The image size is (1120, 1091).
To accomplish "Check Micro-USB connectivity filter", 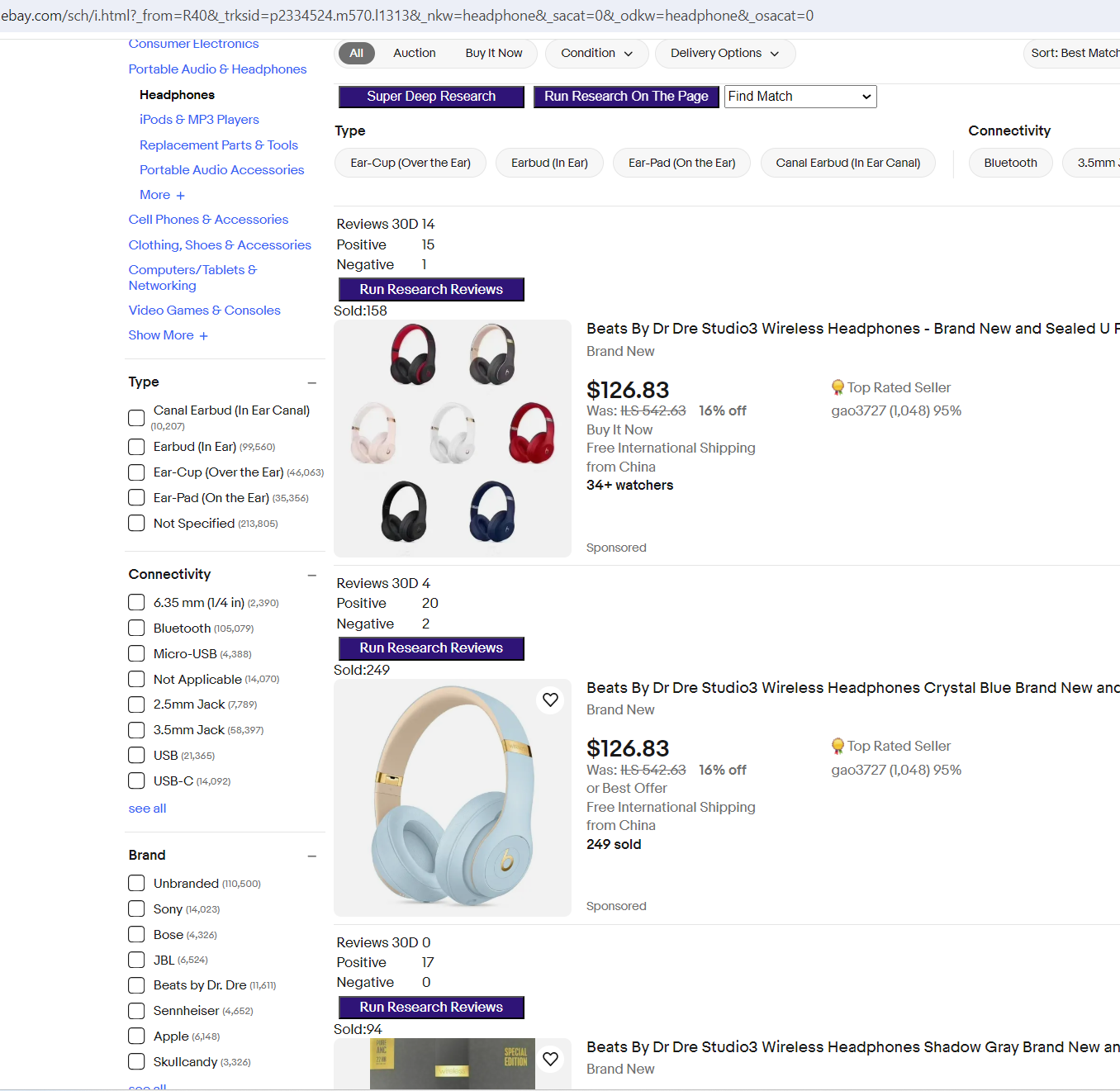I will click(136, 654).
